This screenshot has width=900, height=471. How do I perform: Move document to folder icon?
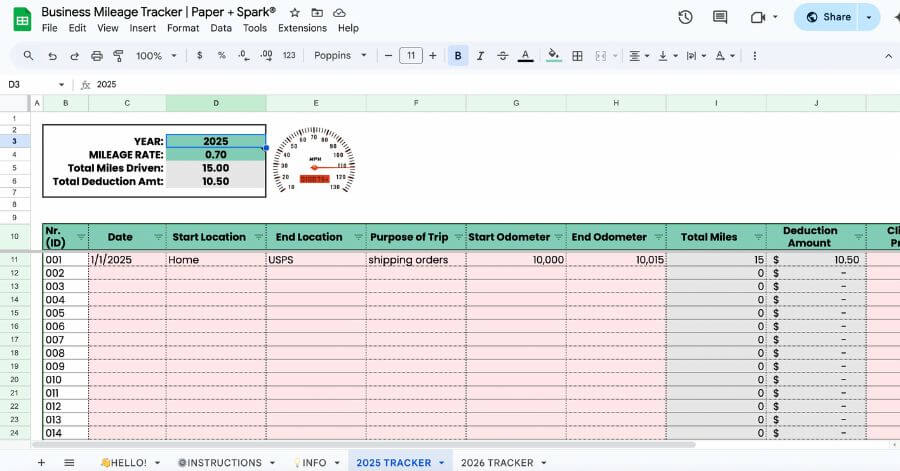point(317,13)
